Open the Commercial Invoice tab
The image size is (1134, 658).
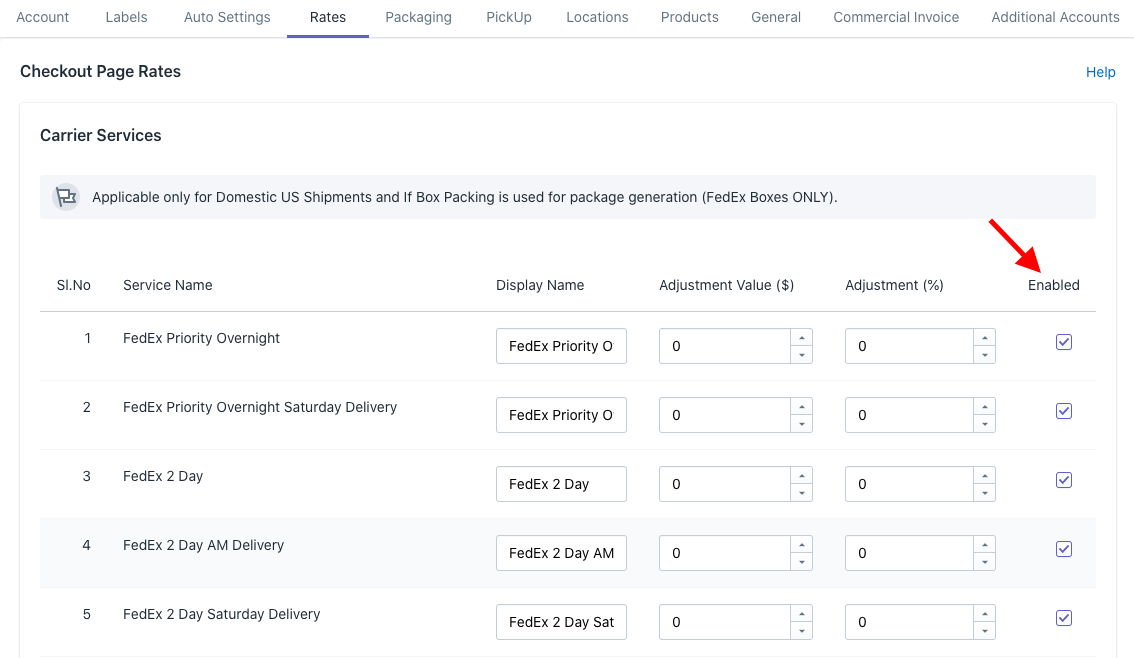[896, 17]
